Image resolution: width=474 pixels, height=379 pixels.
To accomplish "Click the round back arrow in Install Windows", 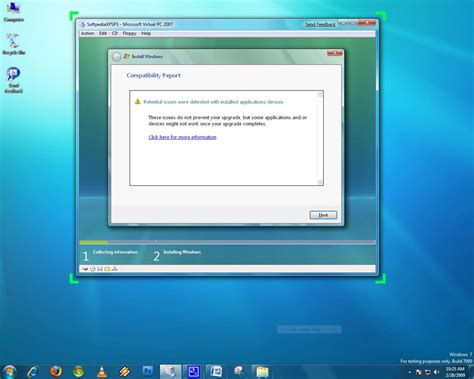I will tap(116, 57).
